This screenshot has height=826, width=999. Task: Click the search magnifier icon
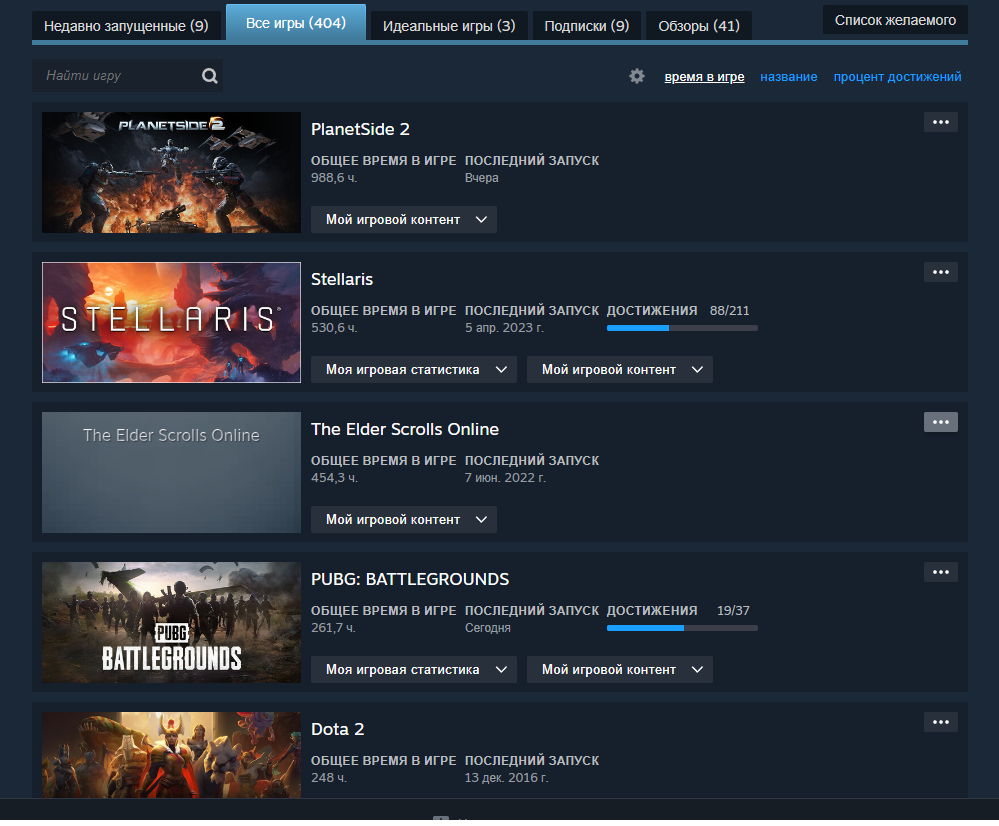click(x=210, y=76)
